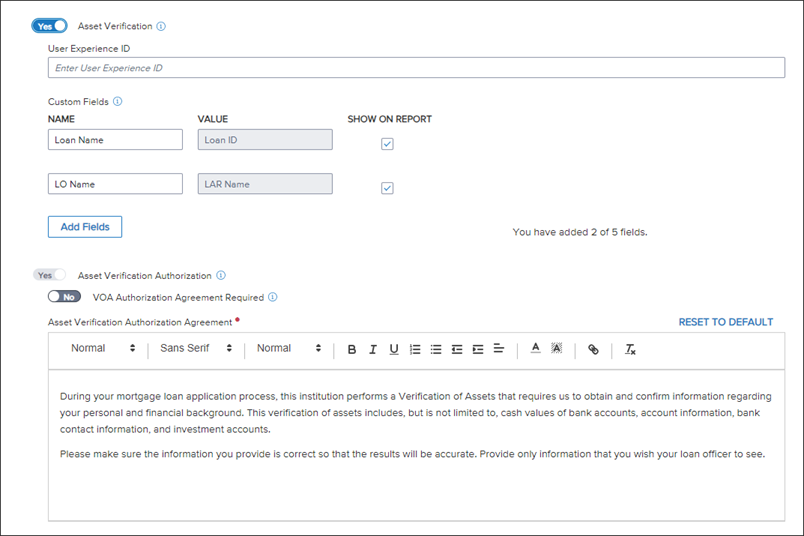
Task: Click the Reset to Default link
Action: click(x=725, y=322)
